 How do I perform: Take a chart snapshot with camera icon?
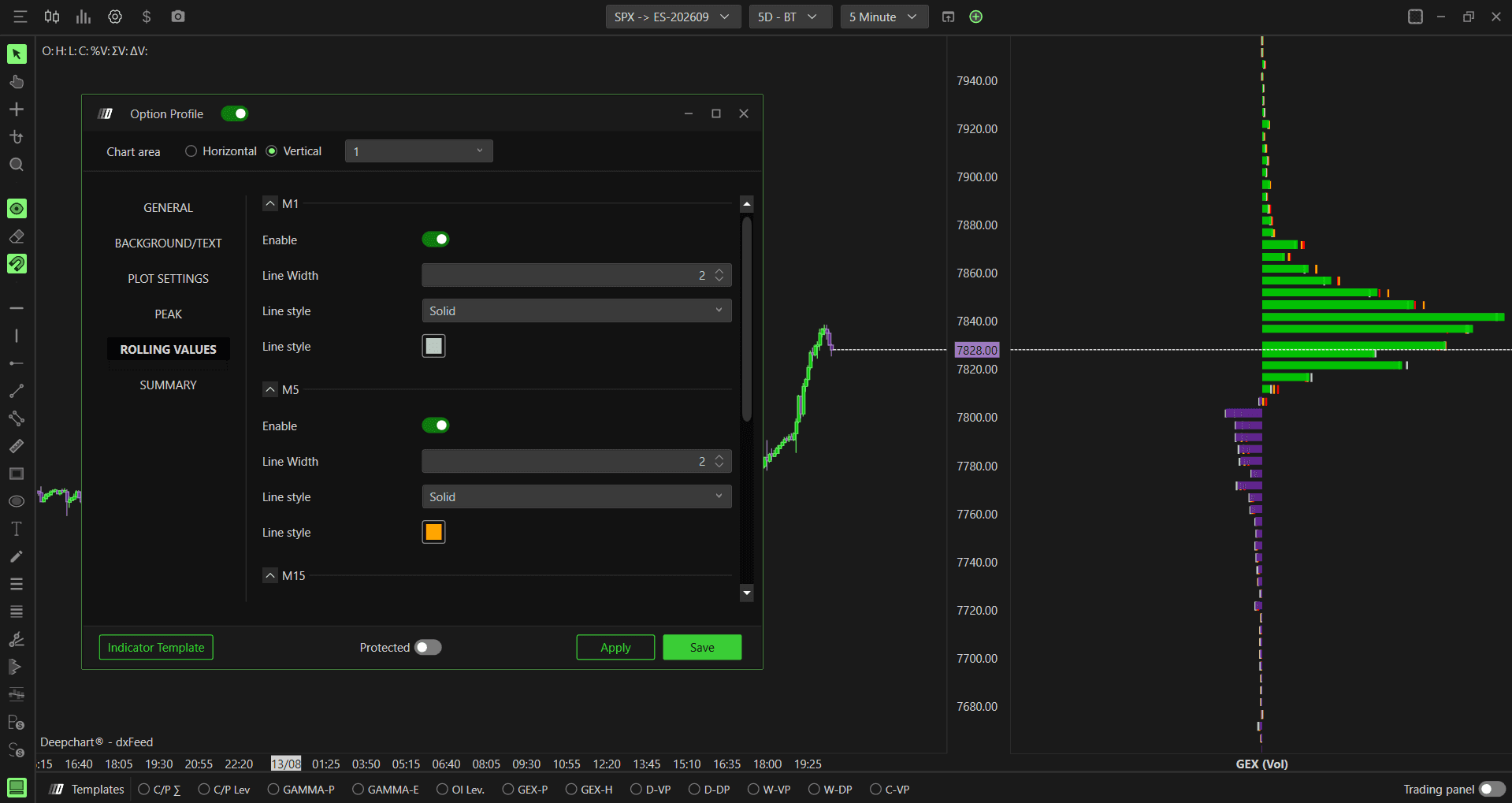click(178, 17)
